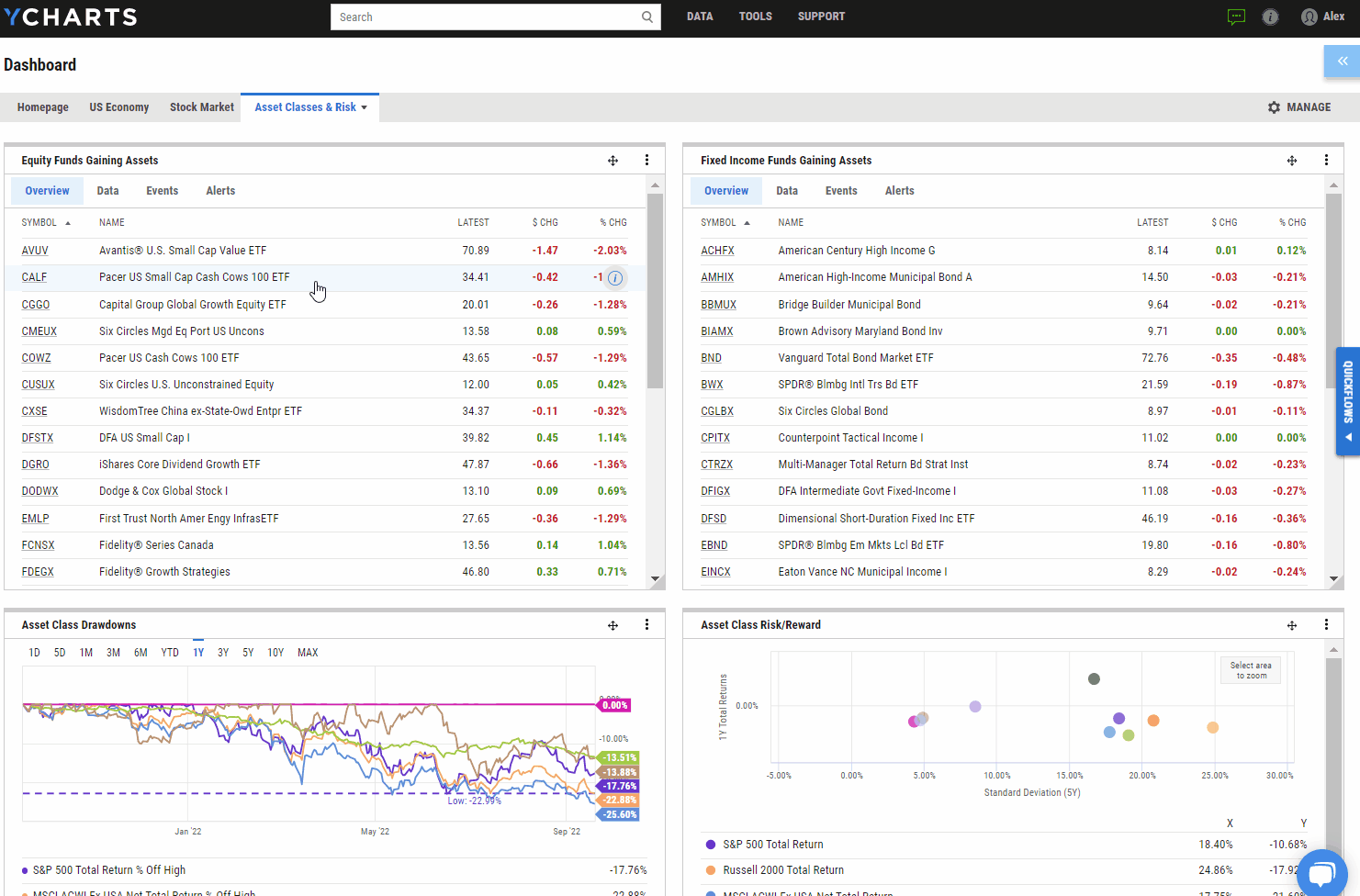Click the Select area to zoom button
The image size is (1360, 896).
(x=1250, y=669)
